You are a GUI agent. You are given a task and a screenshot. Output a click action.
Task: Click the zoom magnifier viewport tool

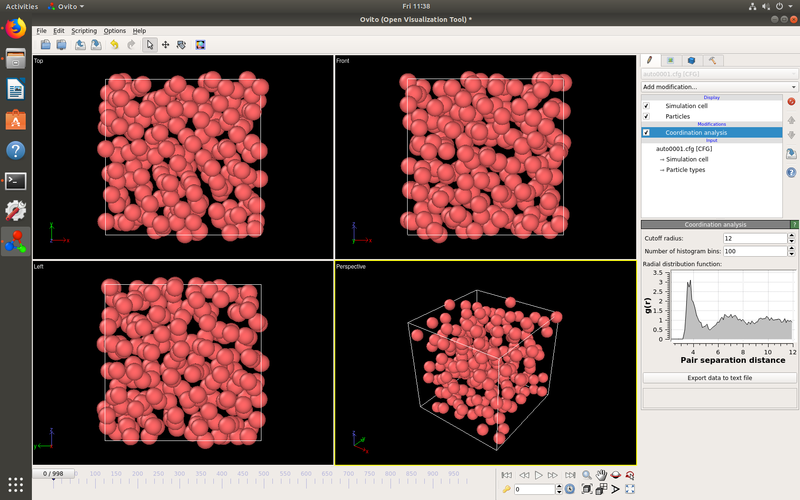tap(587, 475)
